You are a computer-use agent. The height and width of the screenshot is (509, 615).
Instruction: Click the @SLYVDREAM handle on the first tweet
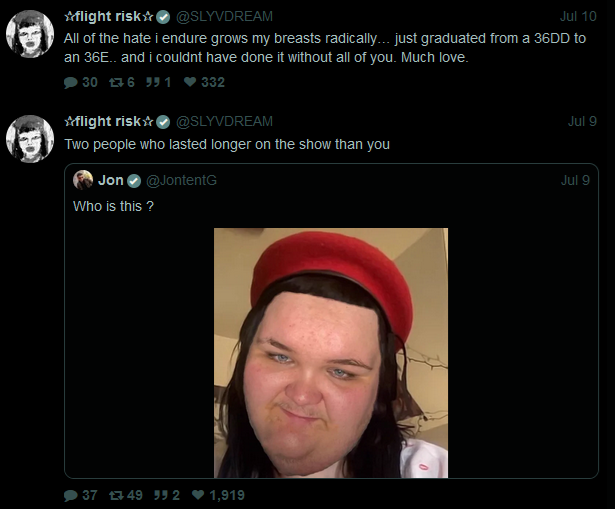click(x=224, y=16)
